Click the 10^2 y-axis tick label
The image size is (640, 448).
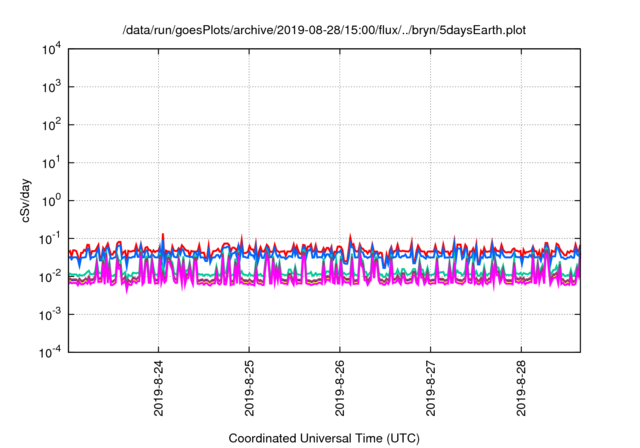pyautogui.click(x=52, y=125)
